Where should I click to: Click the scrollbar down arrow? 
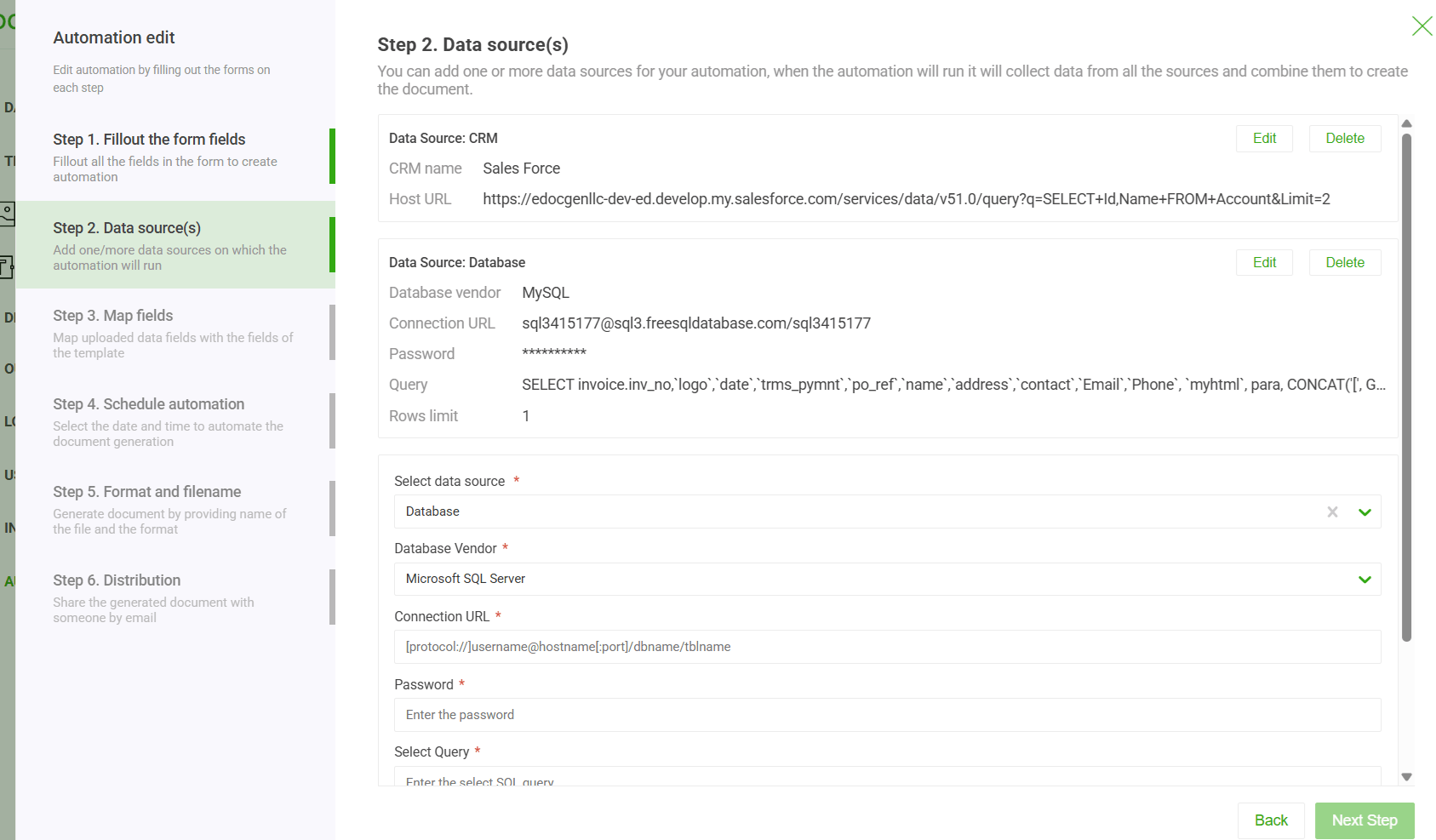click(1406, 777)
